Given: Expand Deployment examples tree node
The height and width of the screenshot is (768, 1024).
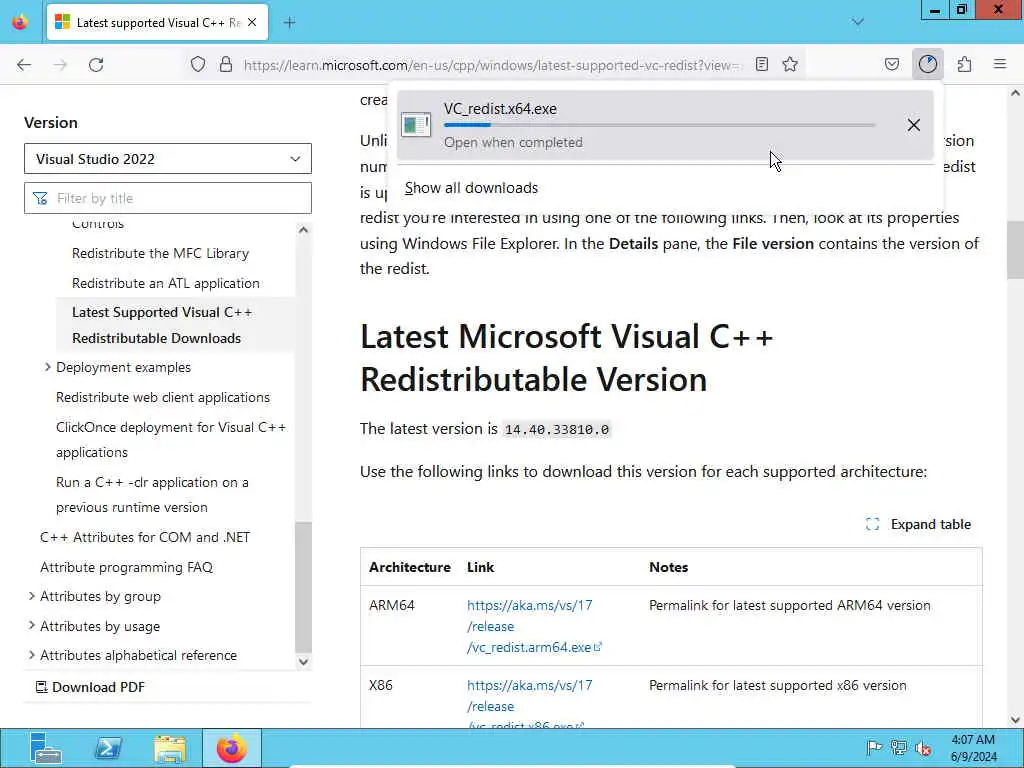Looking at the screenshot, I should point(47,368).
